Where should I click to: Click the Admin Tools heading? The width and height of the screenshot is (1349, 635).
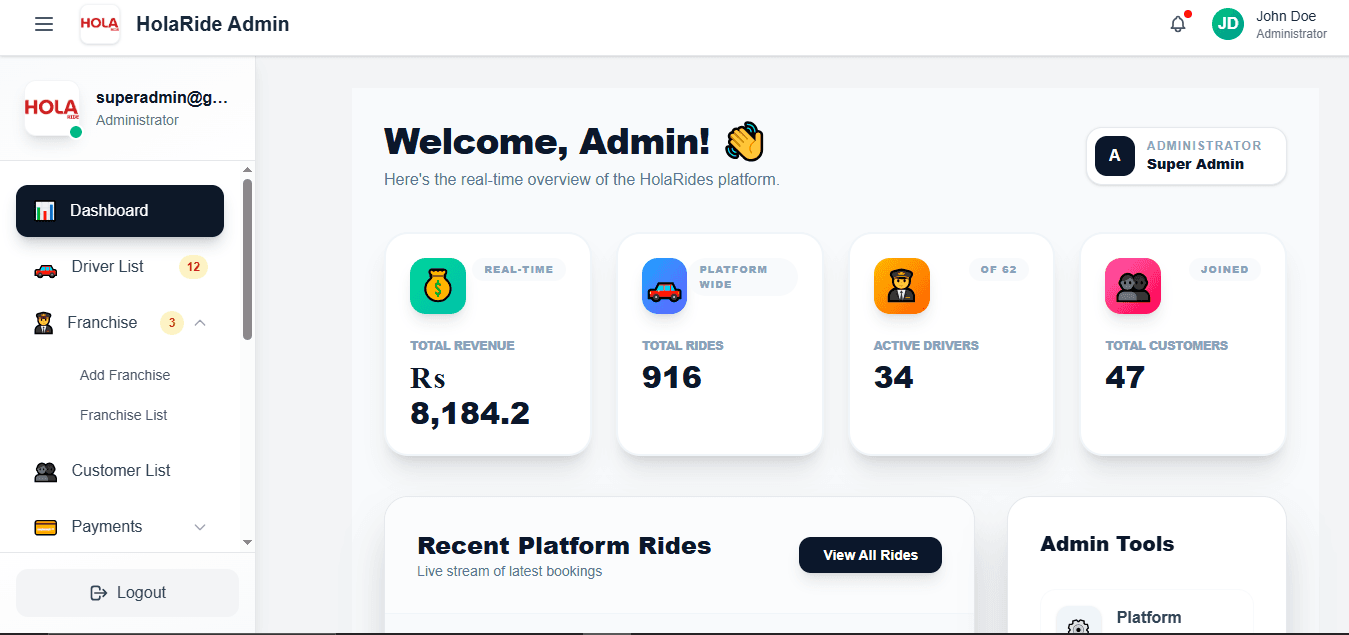point(1107,544)
